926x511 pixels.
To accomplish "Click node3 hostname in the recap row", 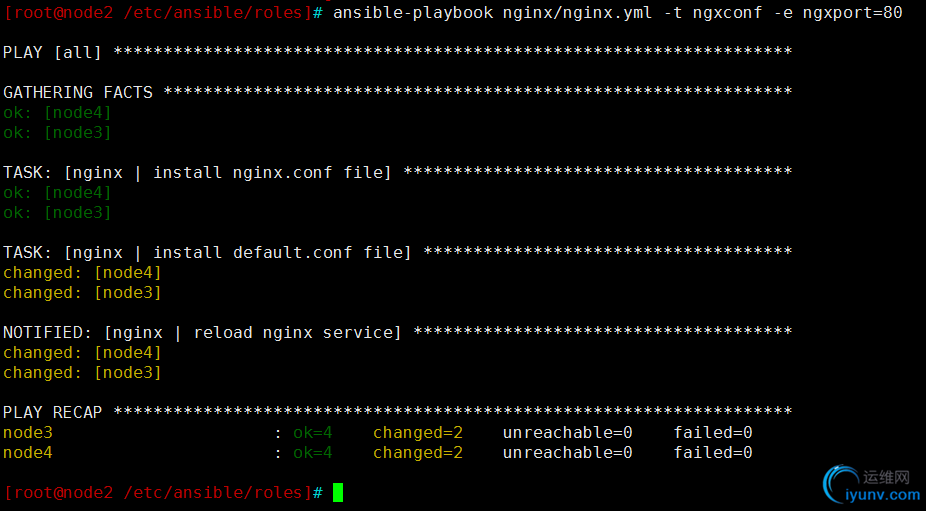I will [28, 432].
